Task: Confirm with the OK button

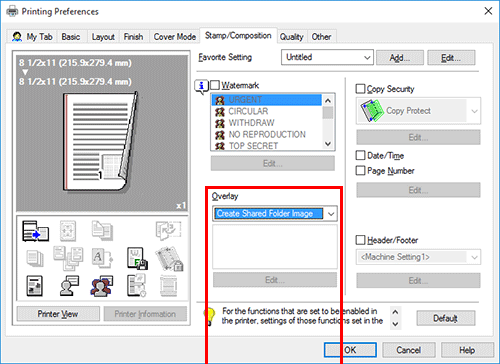Action: coord(350,350)
